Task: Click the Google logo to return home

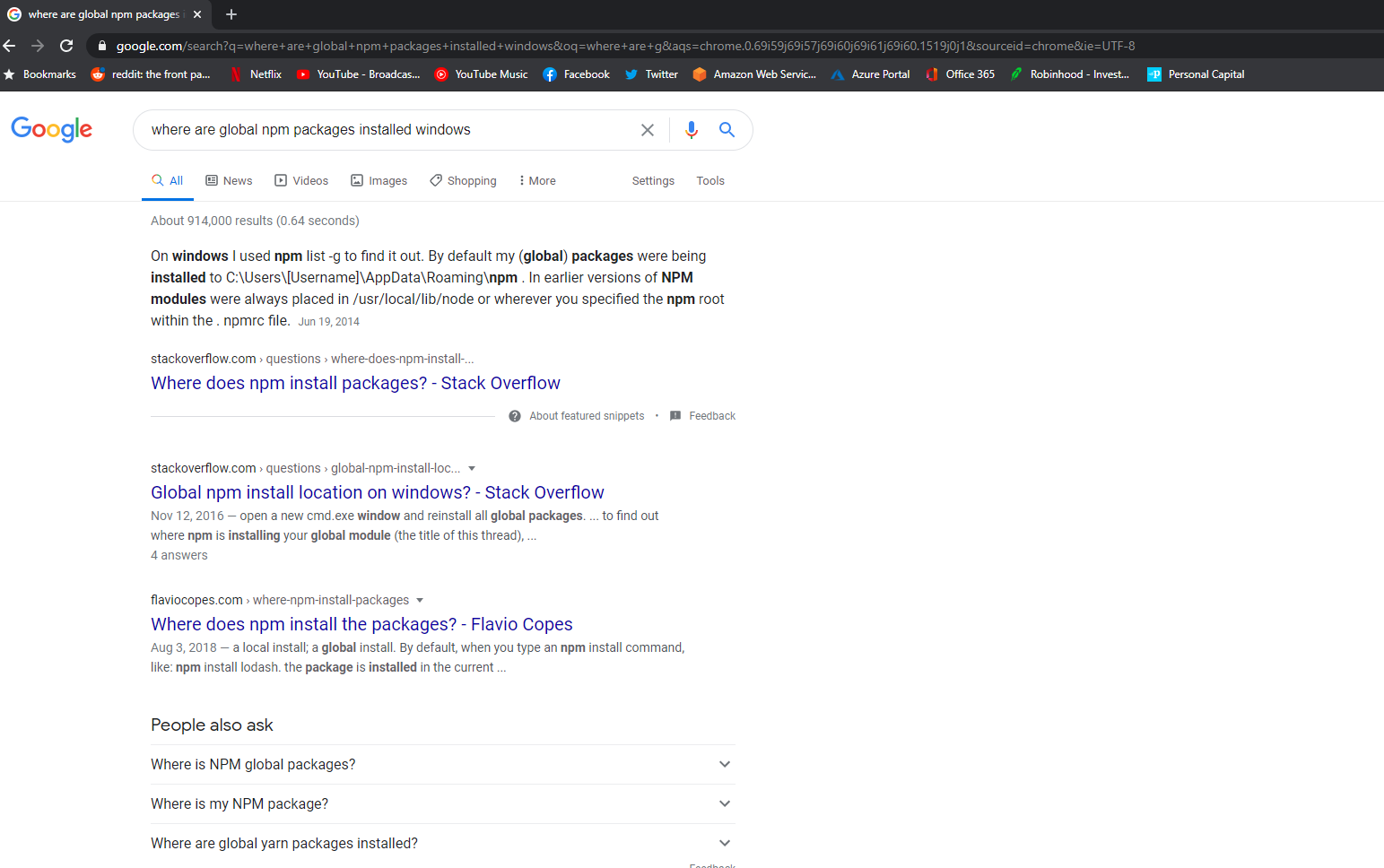Action: 51,130
